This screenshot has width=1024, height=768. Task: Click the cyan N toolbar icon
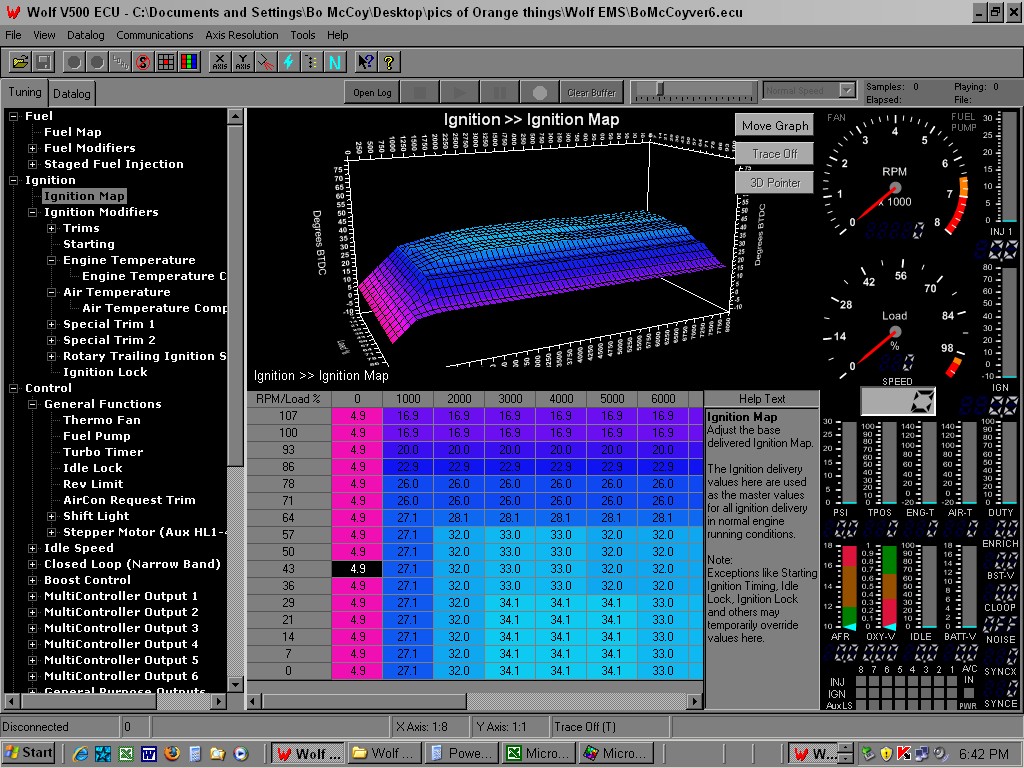pos(334,62)
